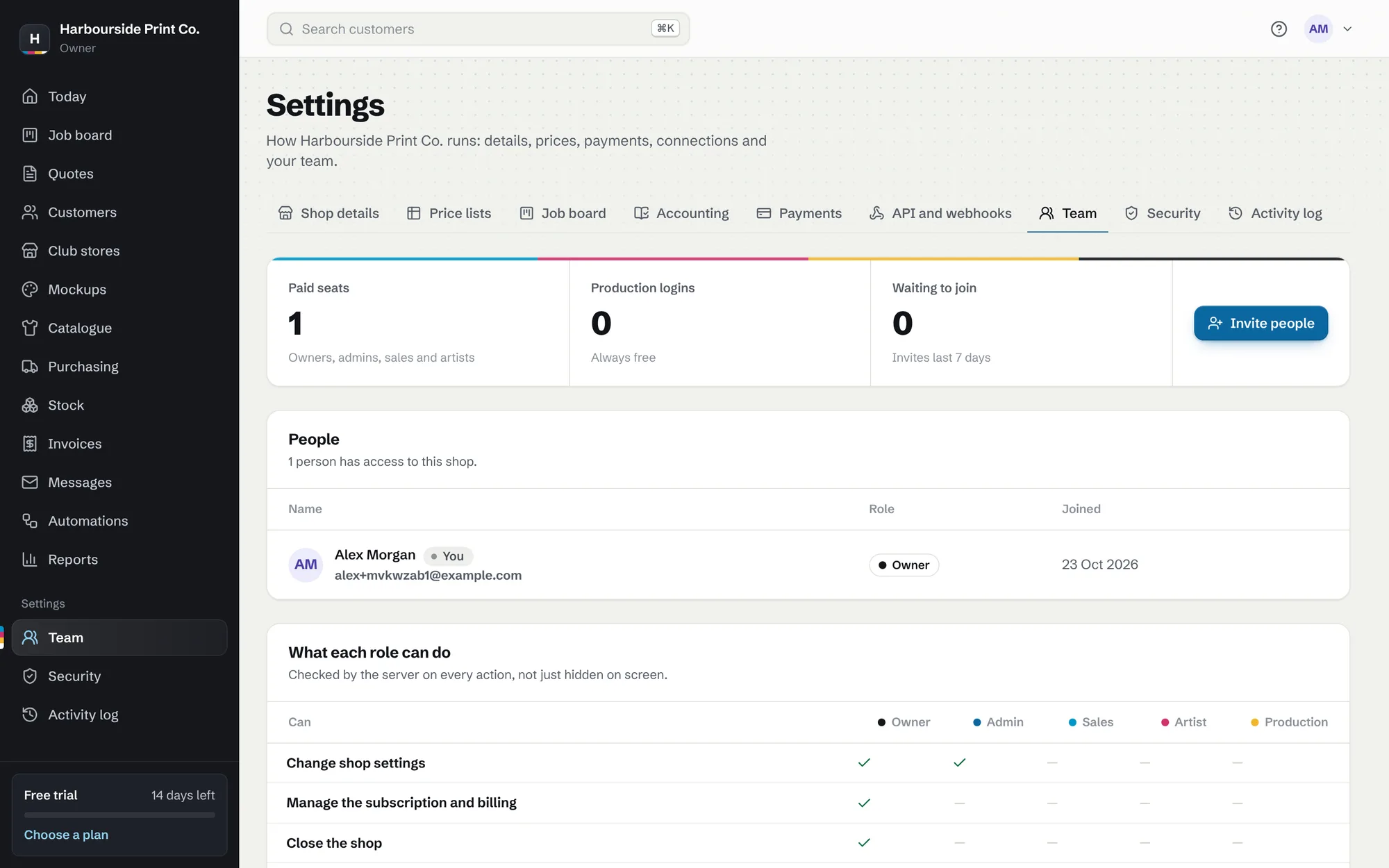The height and width of the screenshot is (868, 1389).
Task: Open the Activity log settings tab
Action: point(1275,213)
